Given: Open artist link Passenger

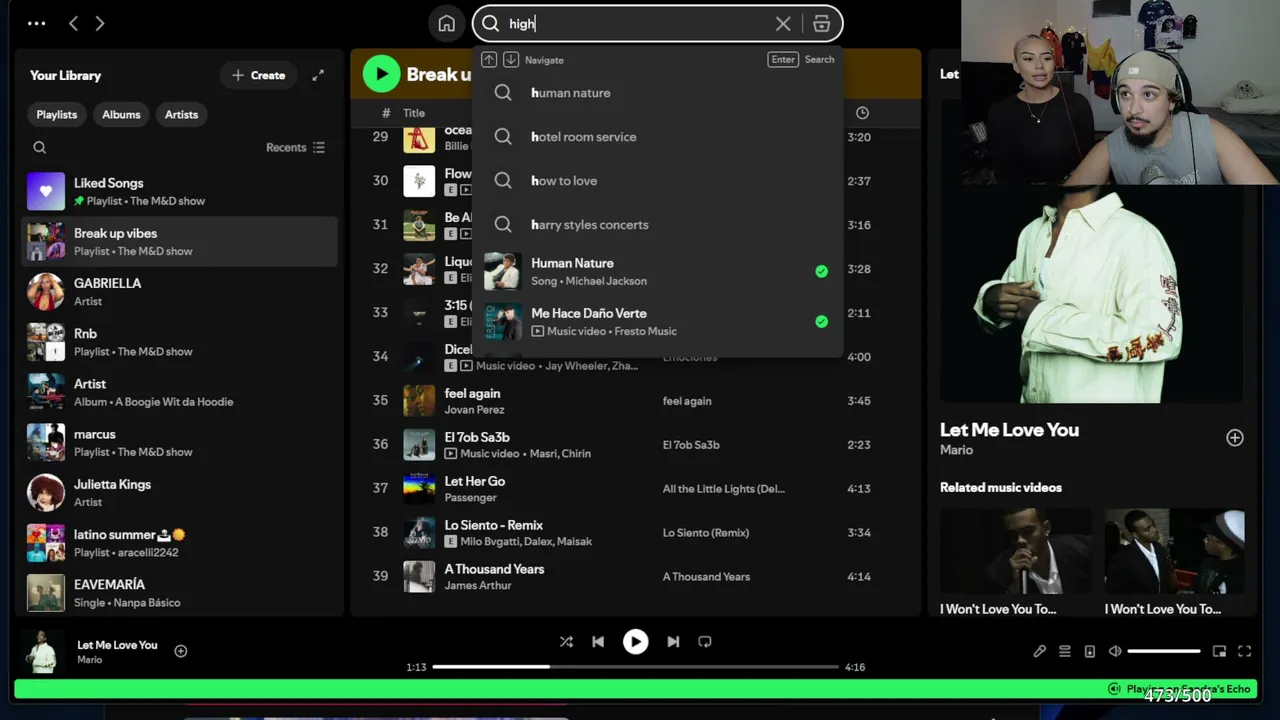Looking at the screenshot, I should pos(471,498).
